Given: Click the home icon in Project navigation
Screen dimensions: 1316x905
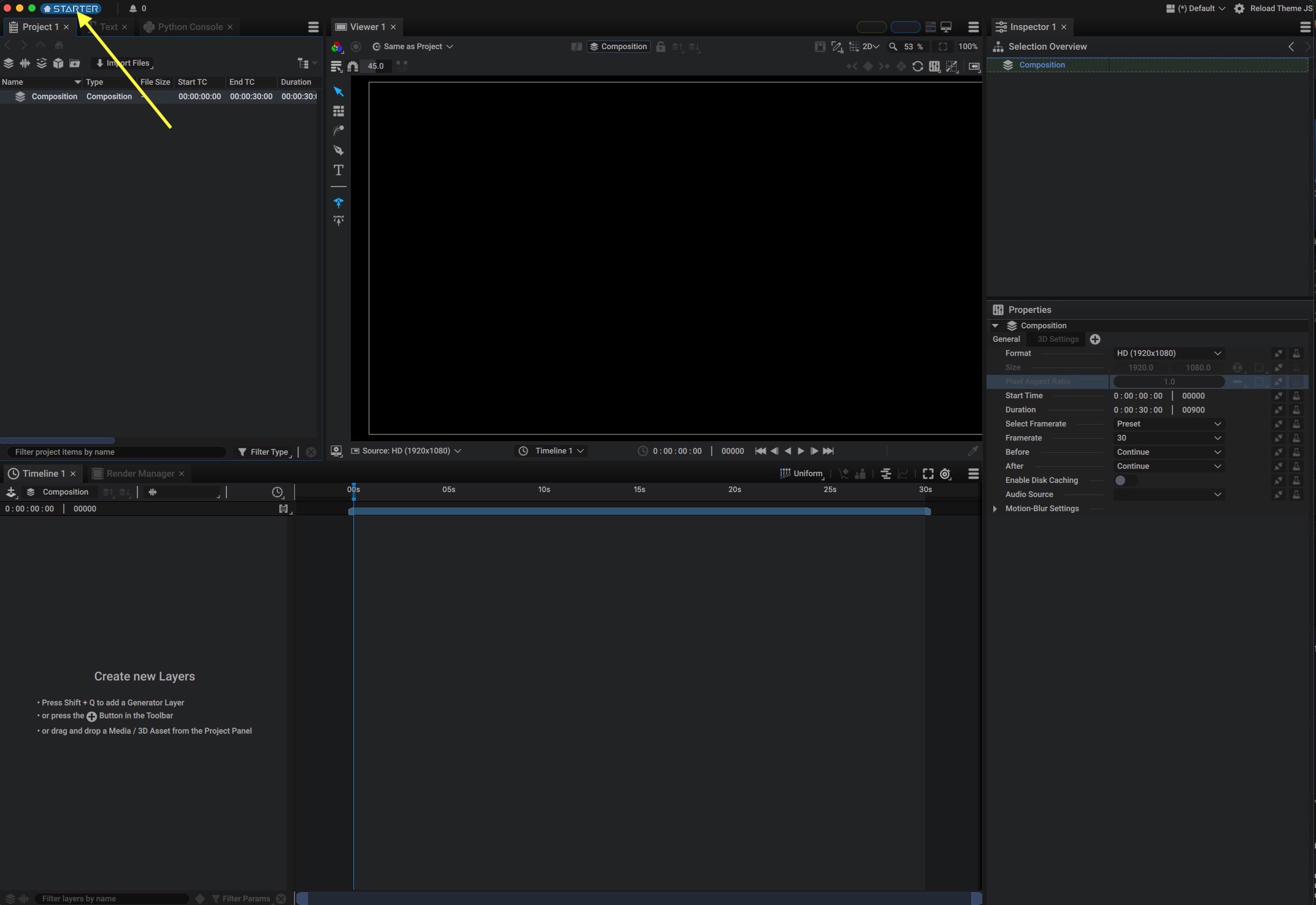Looking at the screenshot, I should (59, 45).
